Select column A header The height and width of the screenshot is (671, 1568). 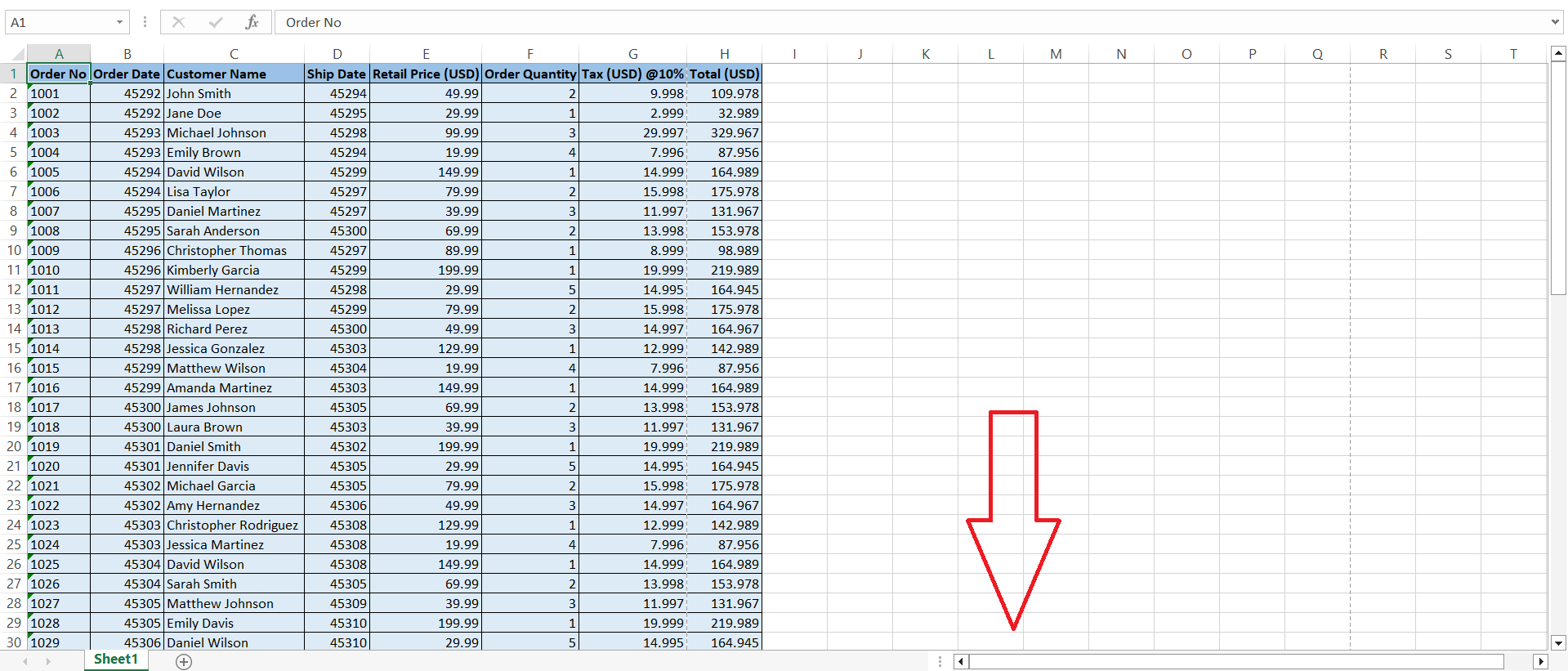point(59,54)
